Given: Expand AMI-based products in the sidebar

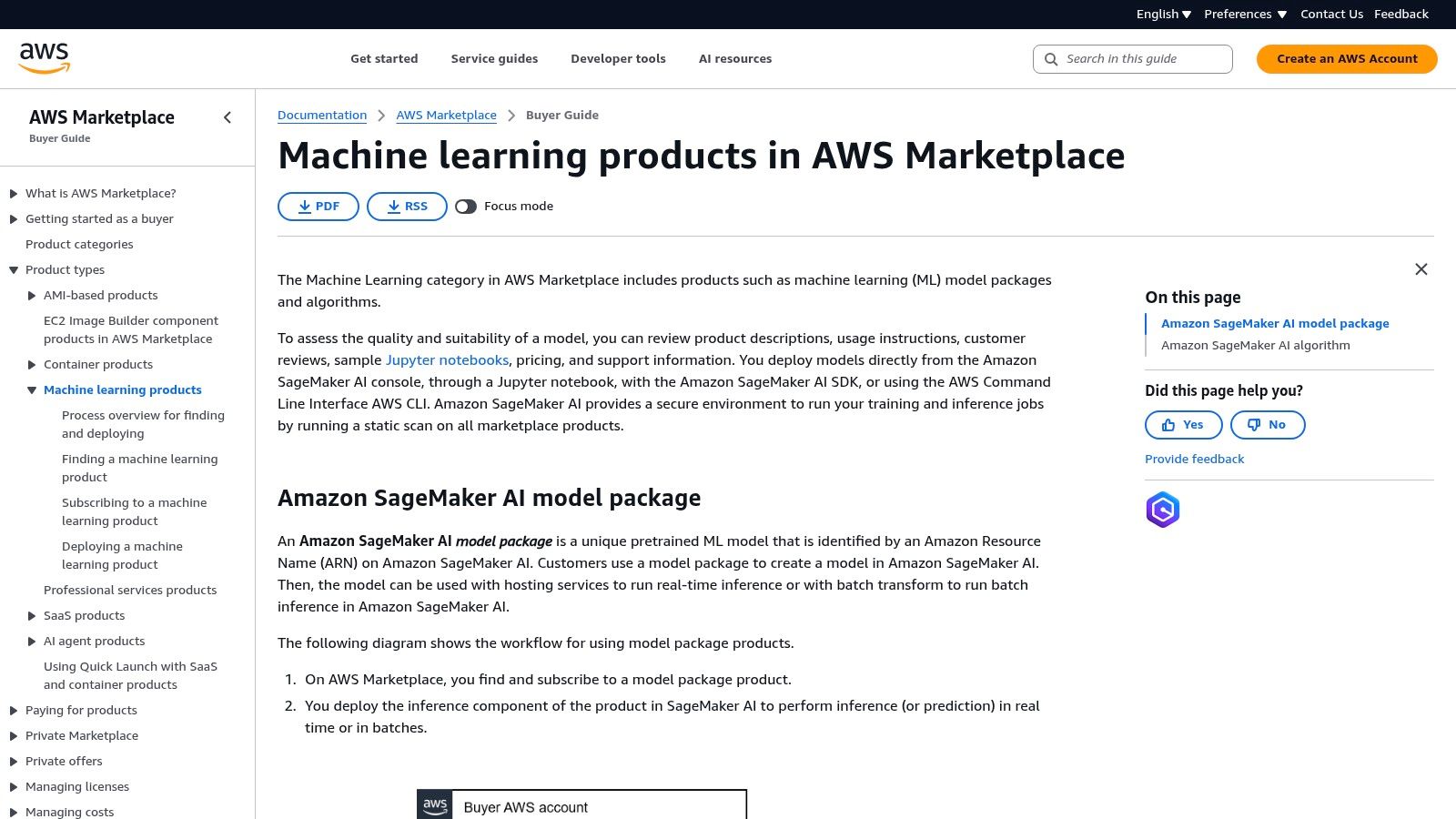Looking at the screenshot, I should click(x=33, y=295).
